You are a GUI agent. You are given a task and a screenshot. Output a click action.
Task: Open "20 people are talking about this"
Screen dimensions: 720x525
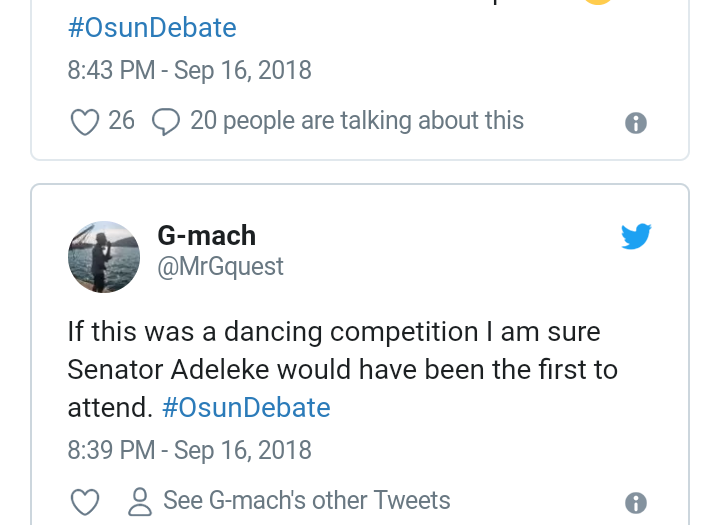pos(356,121)
